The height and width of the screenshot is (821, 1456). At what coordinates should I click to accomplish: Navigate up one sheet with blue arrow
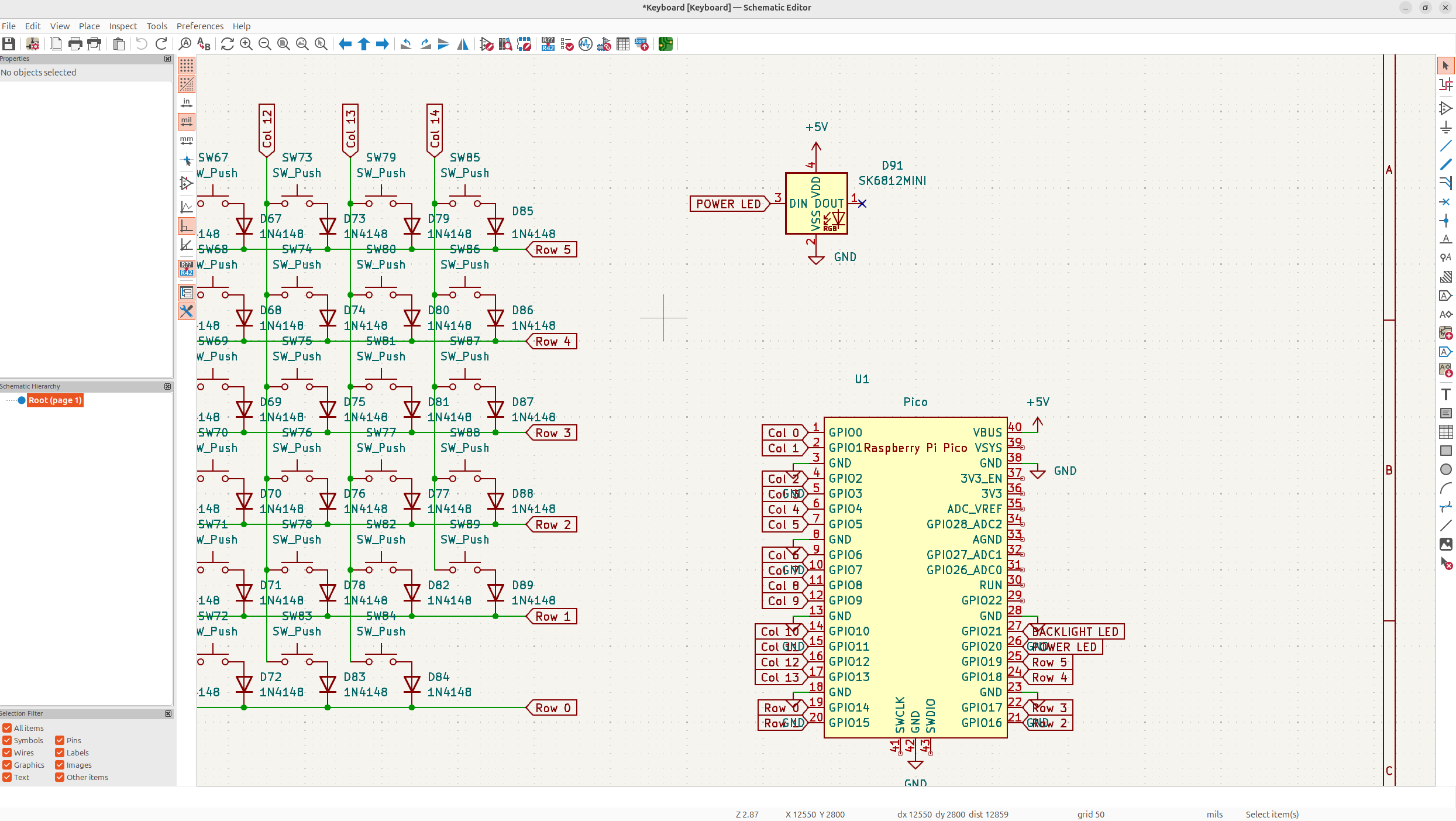364,44
